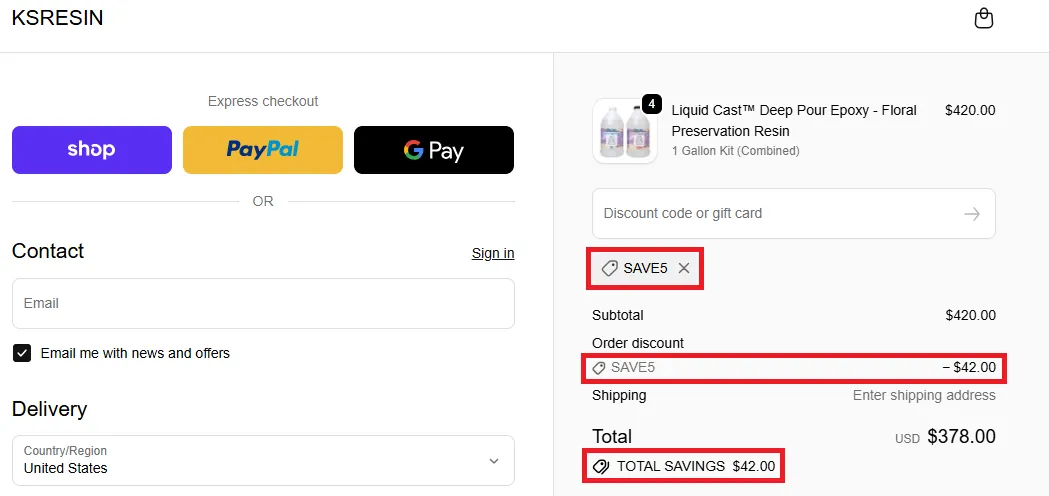The width and height of the screenshot is (1049, 496).
Task: Pay with Shop Pay express button
Action: [x=92, y=150]
